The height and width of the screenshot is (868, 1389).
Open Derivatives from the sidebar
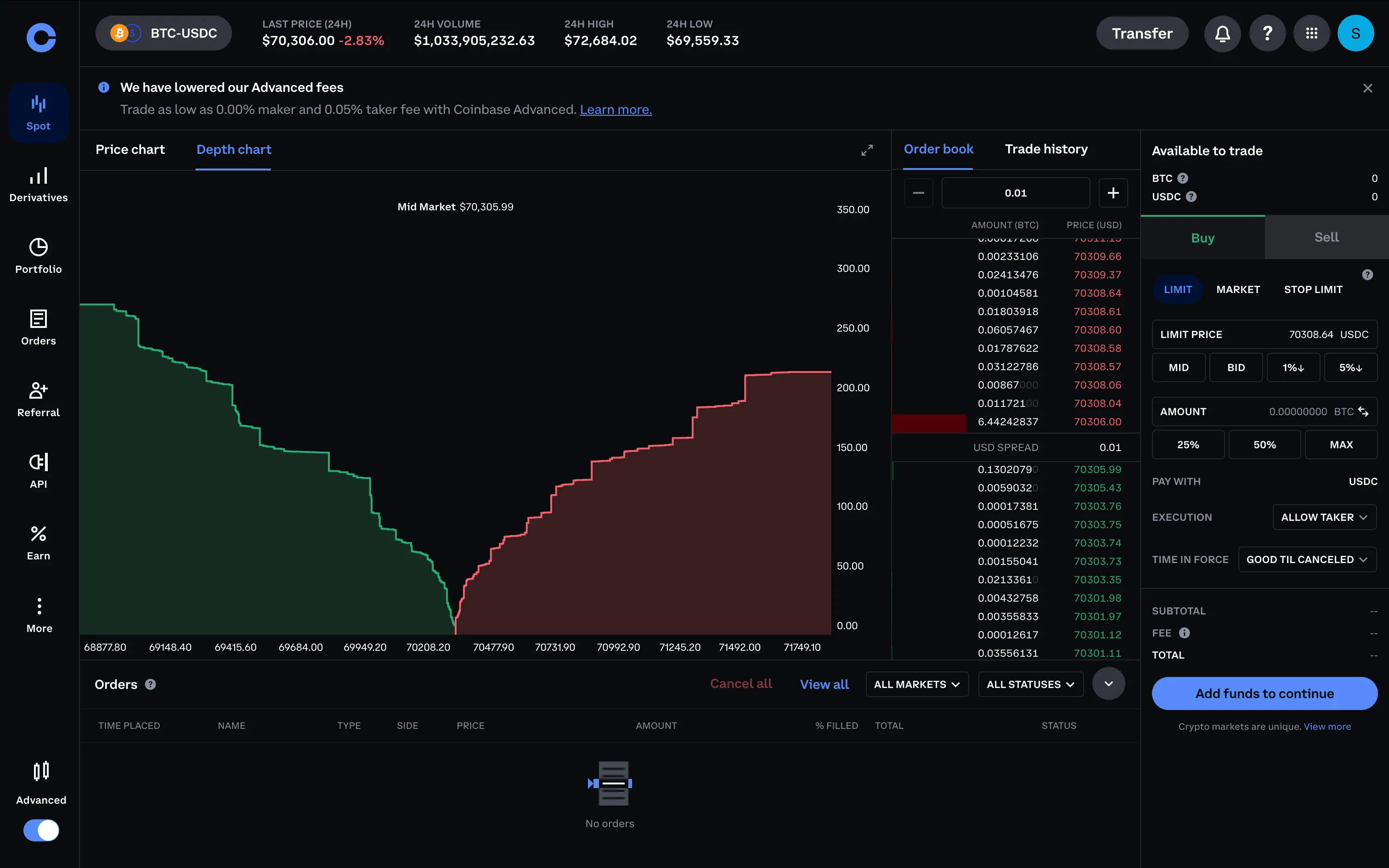click(39, 184)
